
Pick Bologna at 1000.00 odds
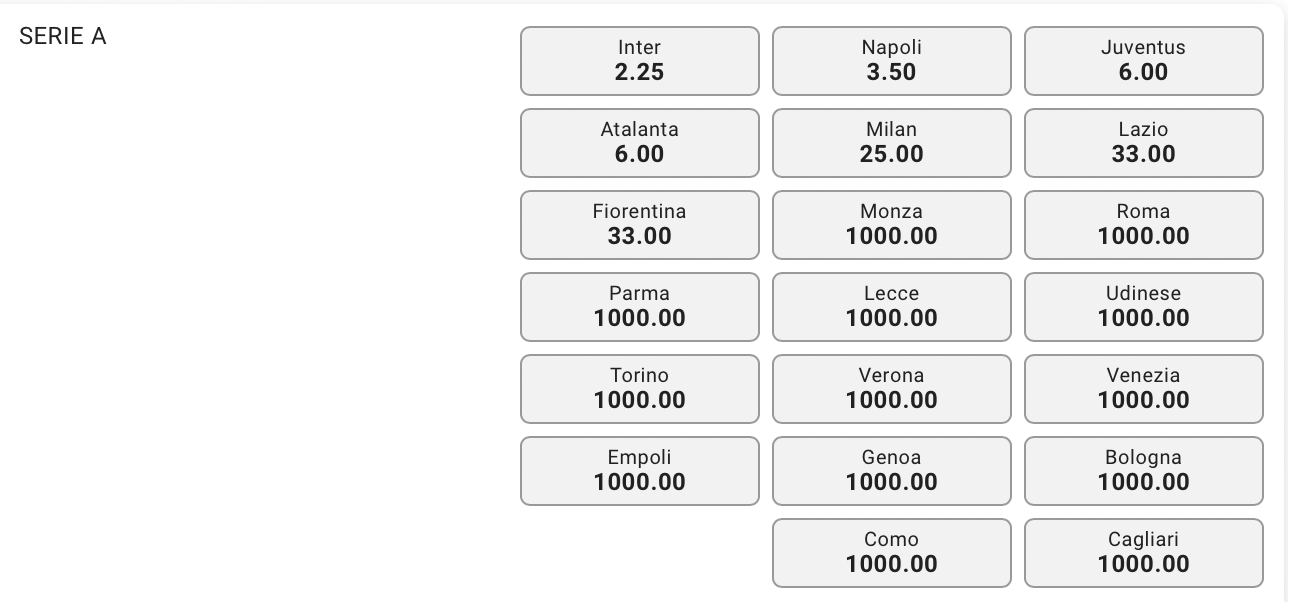[1144, 471]
